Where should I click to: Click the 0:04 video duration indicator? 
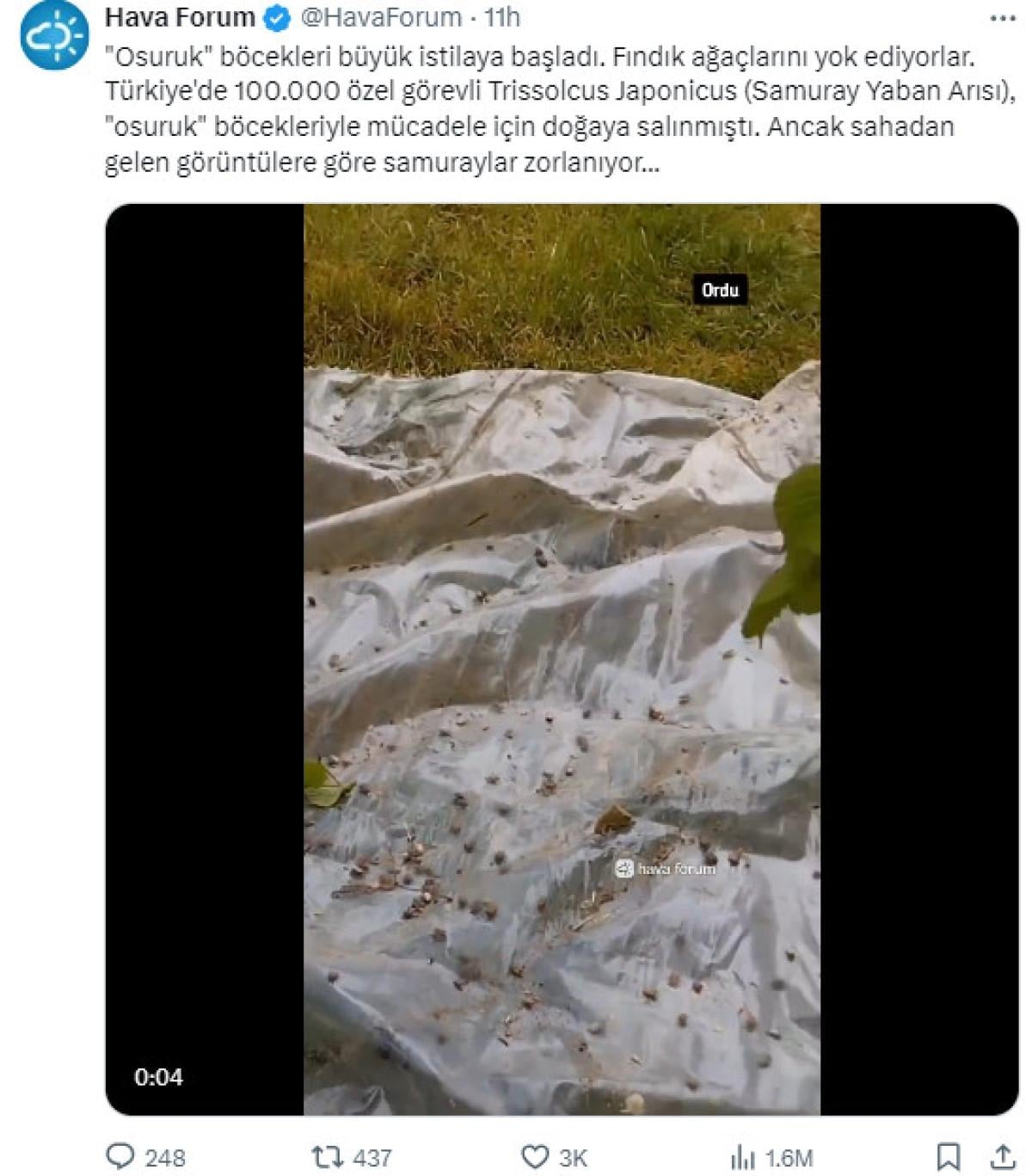click(158, 1077)
